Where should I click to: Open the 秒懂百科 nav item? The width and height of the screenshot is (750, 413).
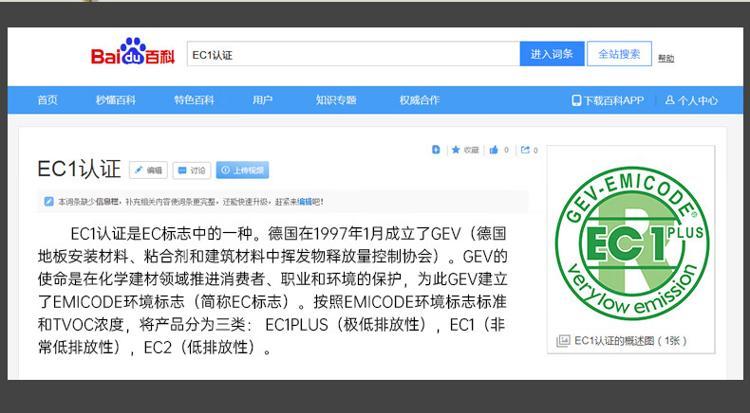coord(116,100)
